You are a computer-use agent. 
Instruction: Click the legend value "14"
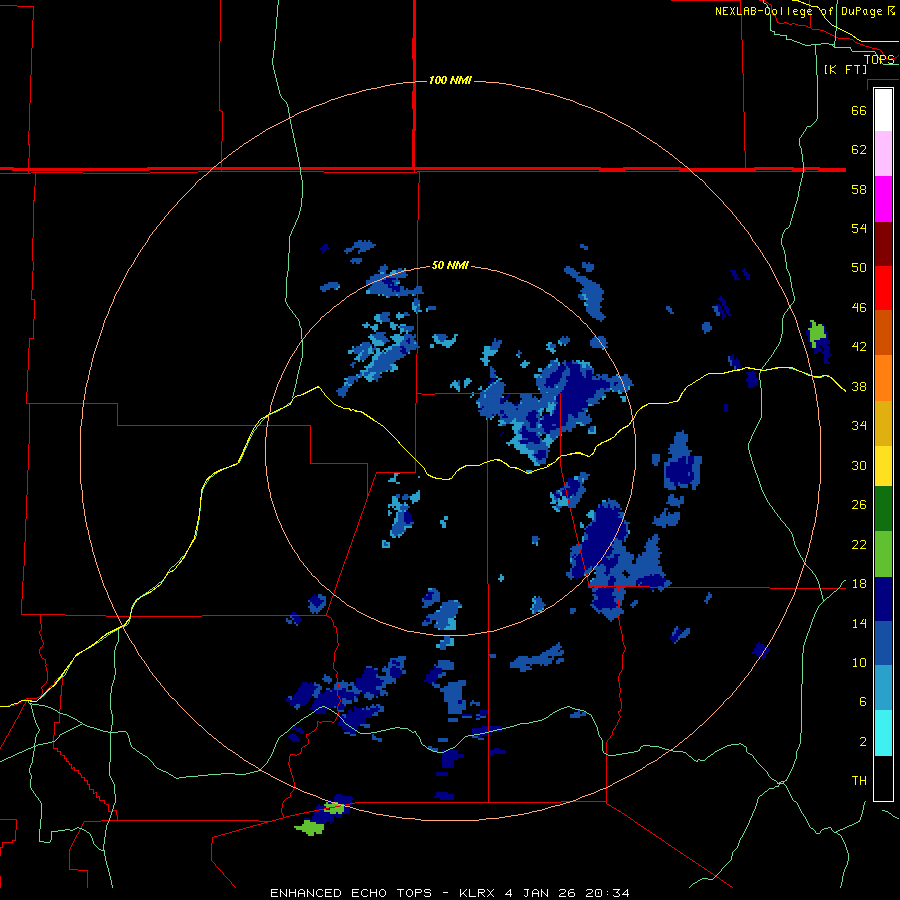point(859,624)
